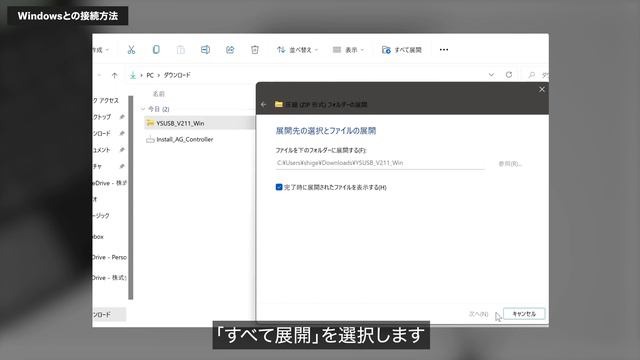Open the three-dots more options menu
Image resolution: width=640 pixels, height=360 pixels.
(x=444, y=50)
